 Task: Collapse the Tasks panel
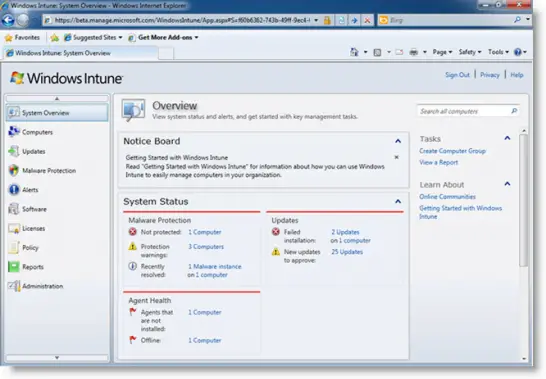pyautogui.click(x=507, y=138)
